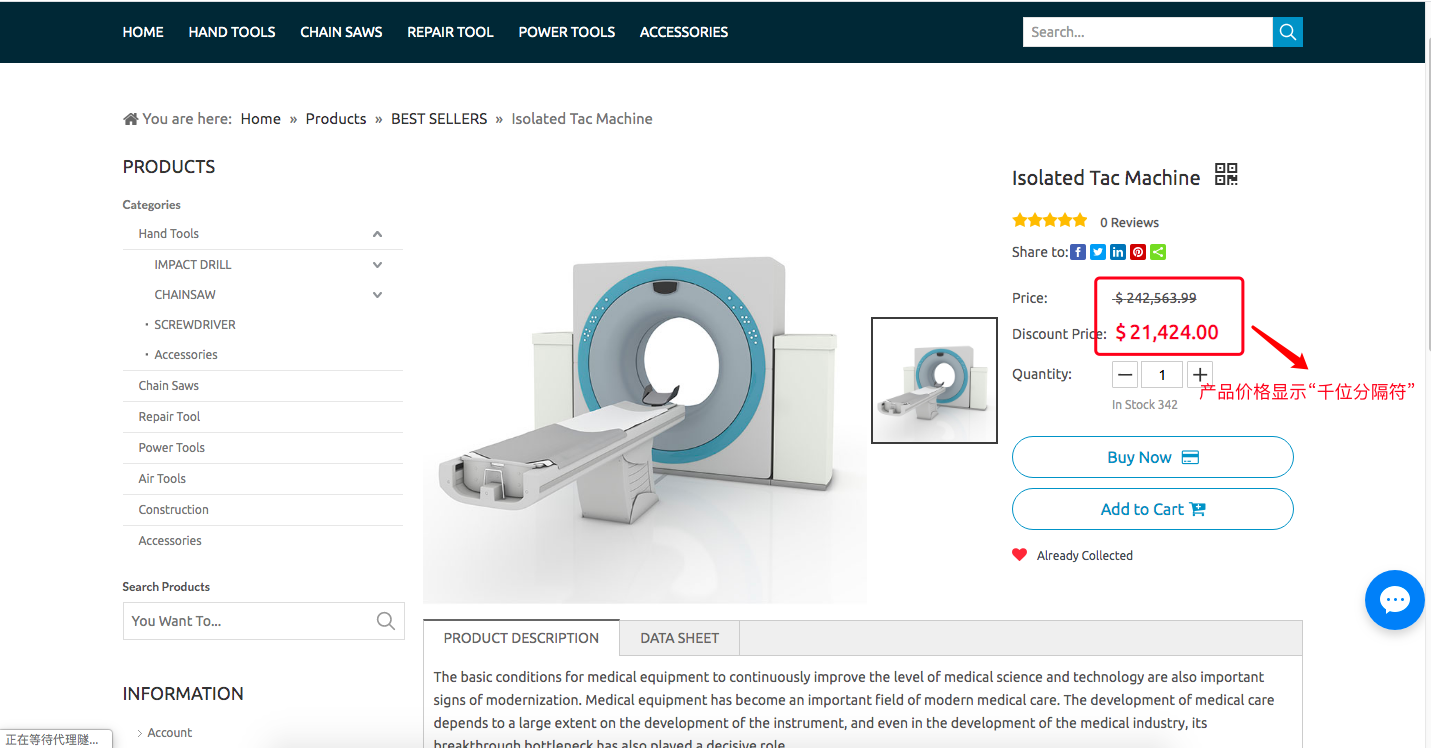Click the Buy Now button
This screenshot has width=1431, height=748.
pyautogui.click(x=1152, y=457)
